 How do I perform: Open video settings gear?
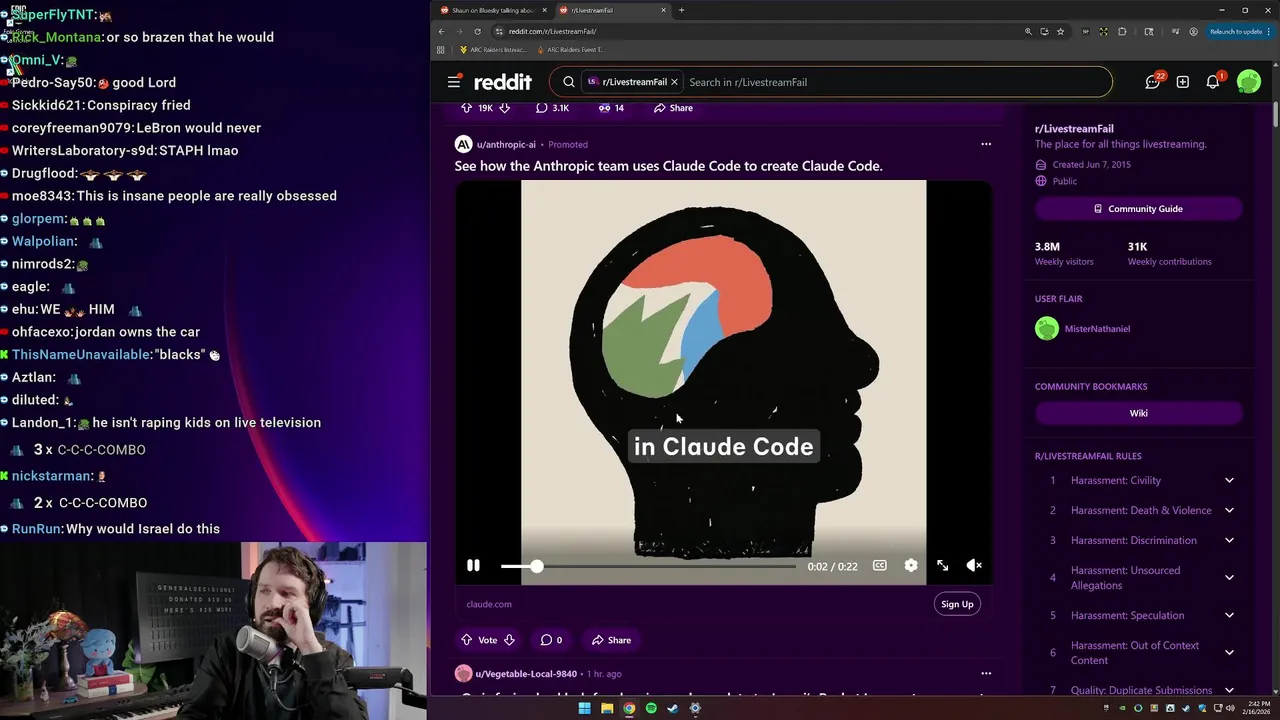tap(911, 566)
